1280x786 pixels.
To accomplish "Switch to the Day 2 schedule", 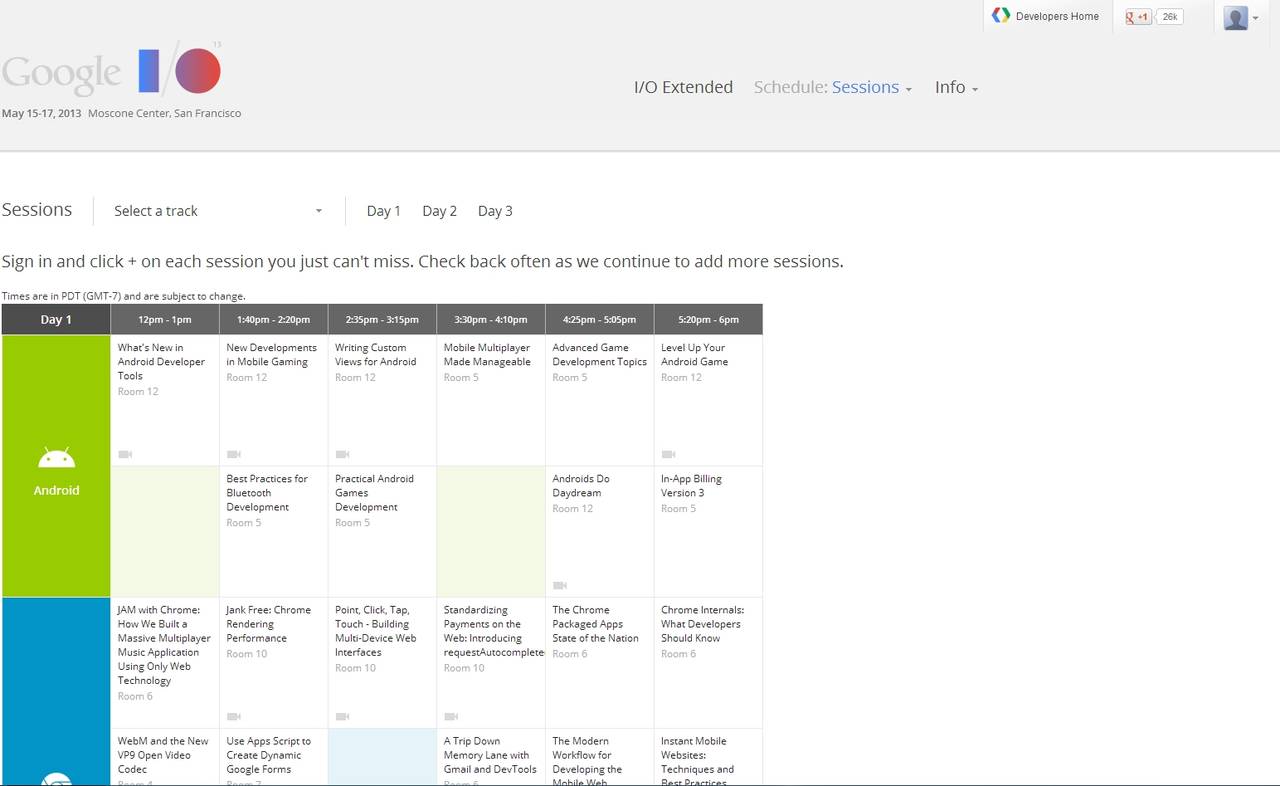I will 440,211.
